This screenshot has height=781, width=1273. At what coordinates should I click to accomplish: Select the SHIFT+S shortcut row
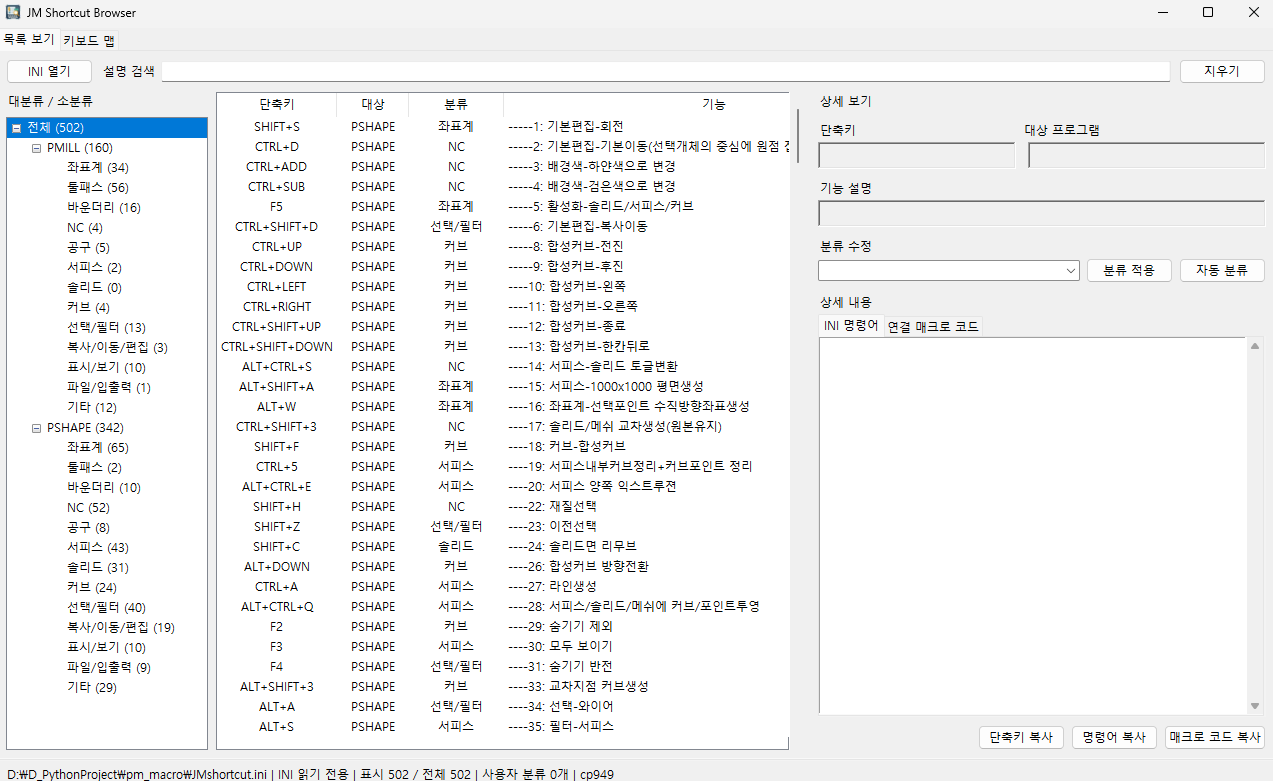click(503, 127)
